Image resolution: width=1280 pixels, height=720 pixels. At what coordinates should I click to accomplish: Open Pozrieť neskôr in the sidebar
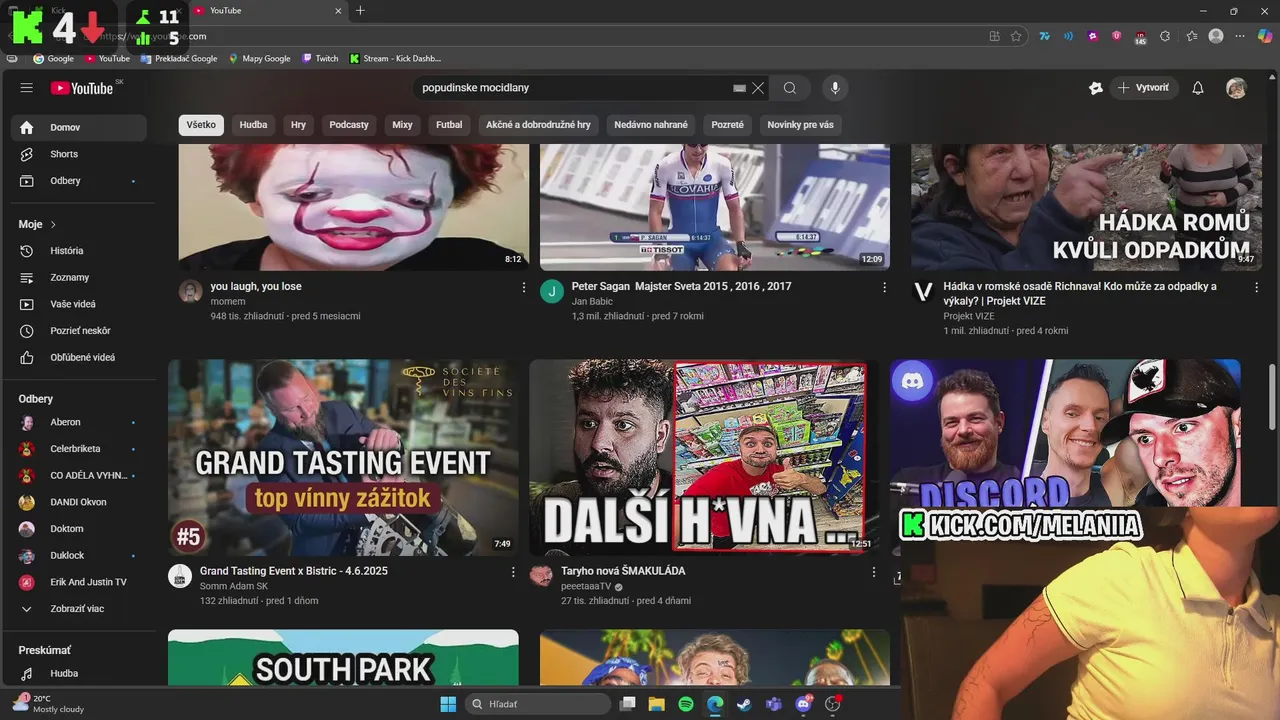[78, 331]
